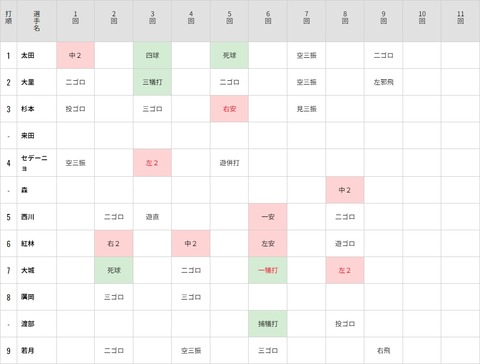Select the 四球 cell in 太田's row
This screenshot has width=480, height=364.
(x=152, y=55)
